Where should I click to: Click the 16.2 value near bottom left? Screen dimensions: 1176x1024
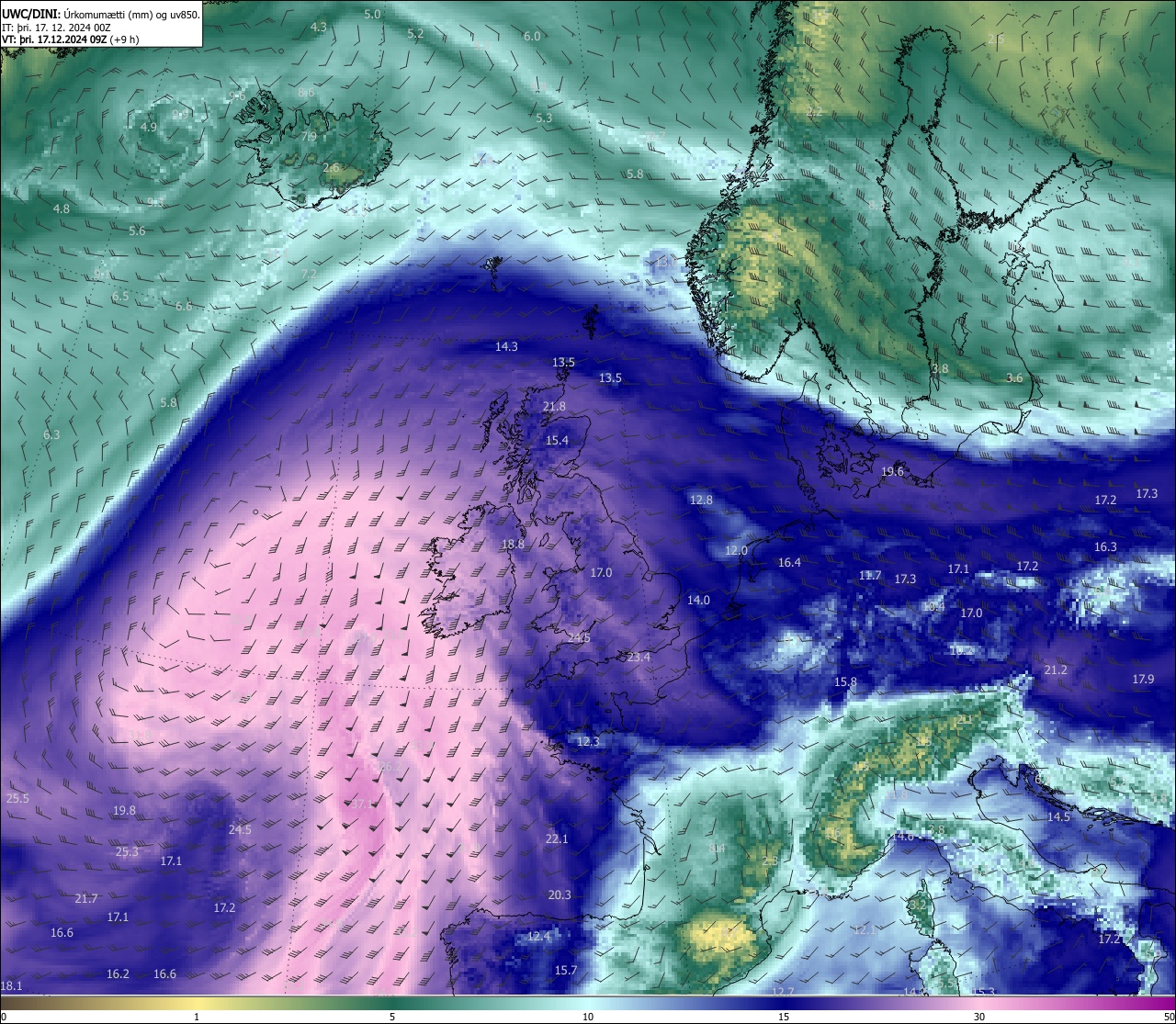[x=118, y=973]
